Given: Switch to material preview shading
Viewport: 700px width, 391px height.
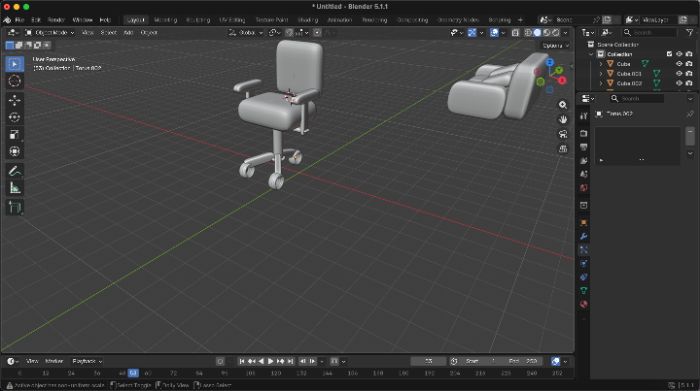Looking at the screenshot, I should coord(546,33).
